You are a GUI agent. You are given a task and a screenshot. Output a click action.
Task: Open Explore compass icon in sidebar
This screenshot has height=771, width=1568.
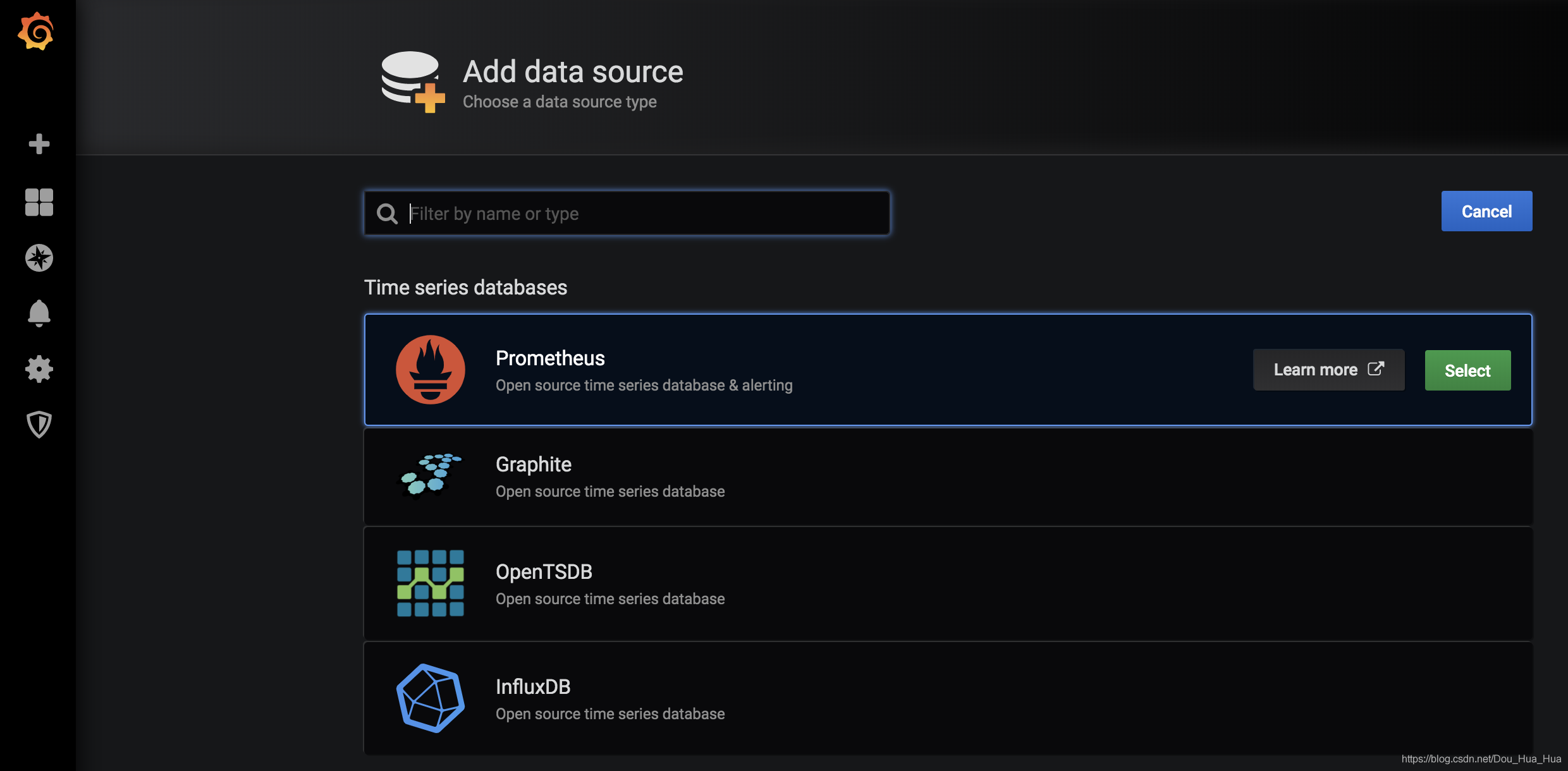tap(39, 258)
